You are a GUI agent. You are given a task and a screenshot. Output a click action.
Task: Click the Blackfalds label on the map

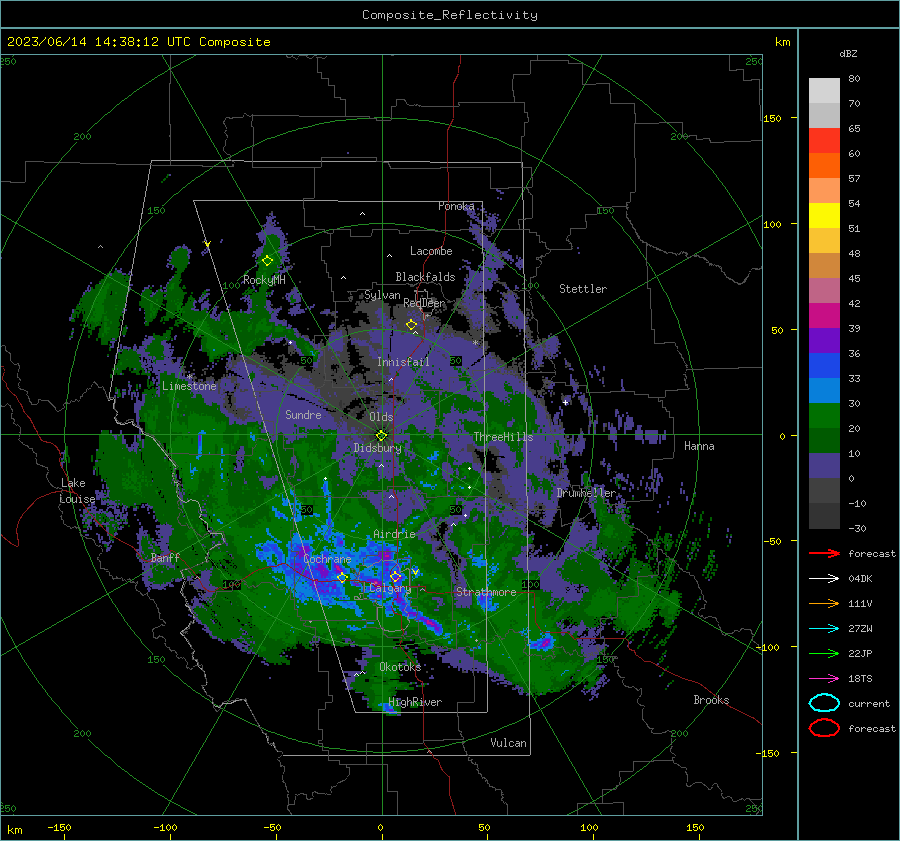coord(425,277)
